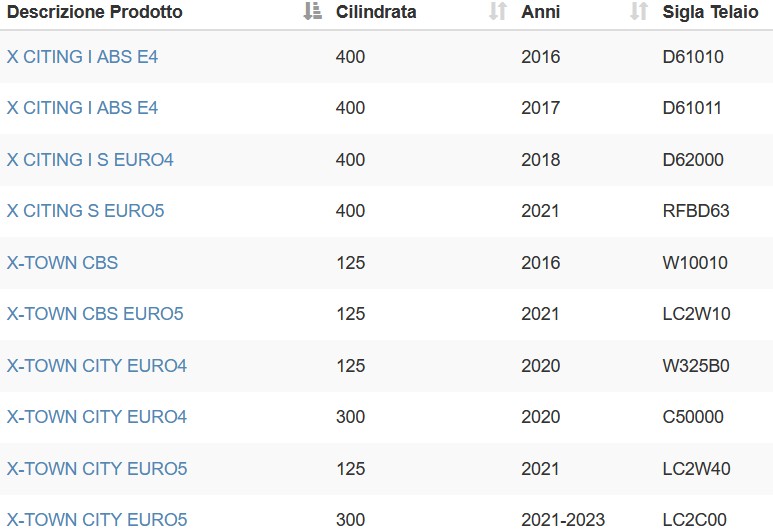
Task: Open X-TOWN CITY EURO5 125 link
Action: 97,469
